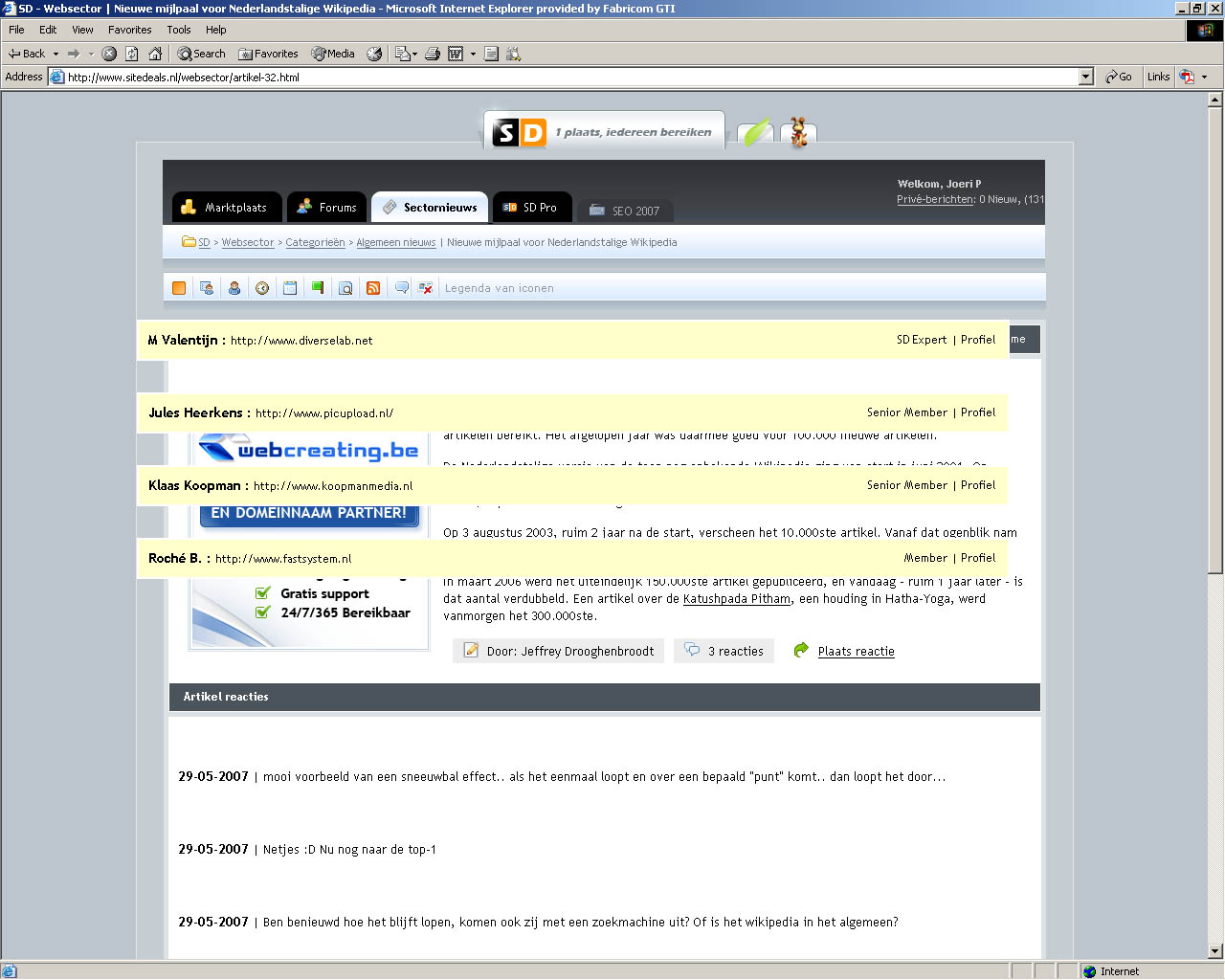The width and height of the screenshot is (1225, 980).
Task: Select the Sectornieuws tab
Action: tap(430, 207)
